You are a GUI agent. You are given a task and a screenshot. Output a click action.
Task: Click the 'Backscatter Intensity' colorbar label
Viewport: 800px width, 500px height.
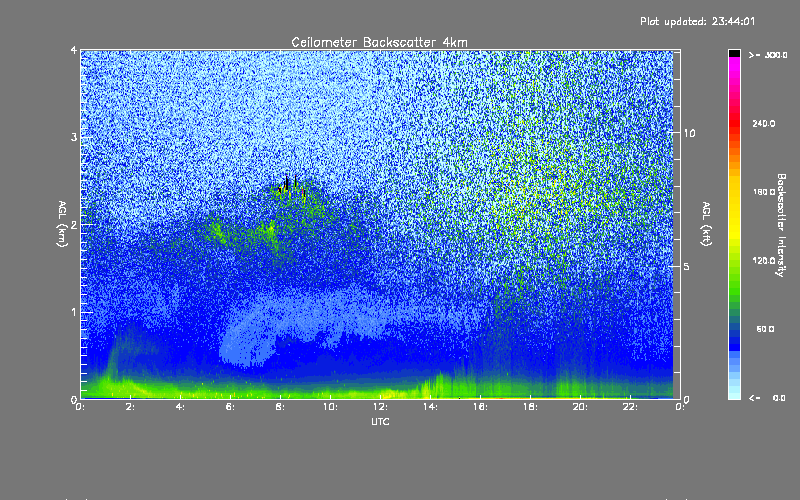tap(781, 225)
